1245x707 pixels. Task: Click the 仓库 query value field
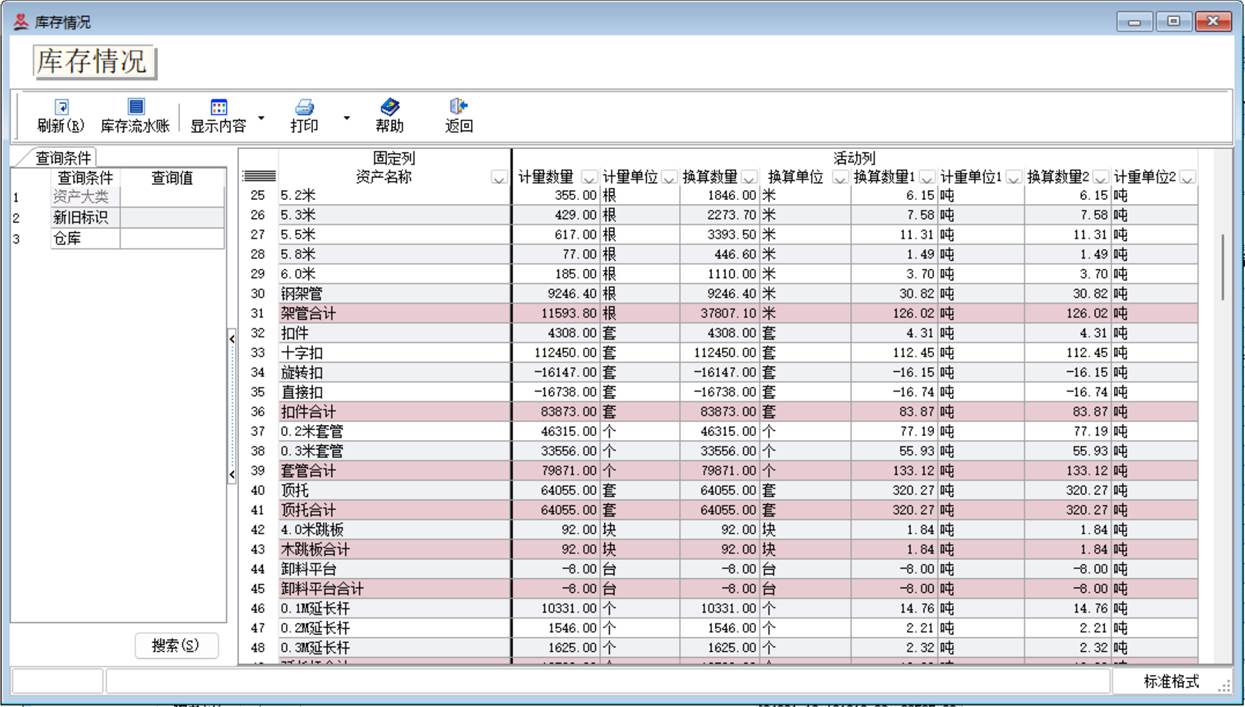coord(172,238)
